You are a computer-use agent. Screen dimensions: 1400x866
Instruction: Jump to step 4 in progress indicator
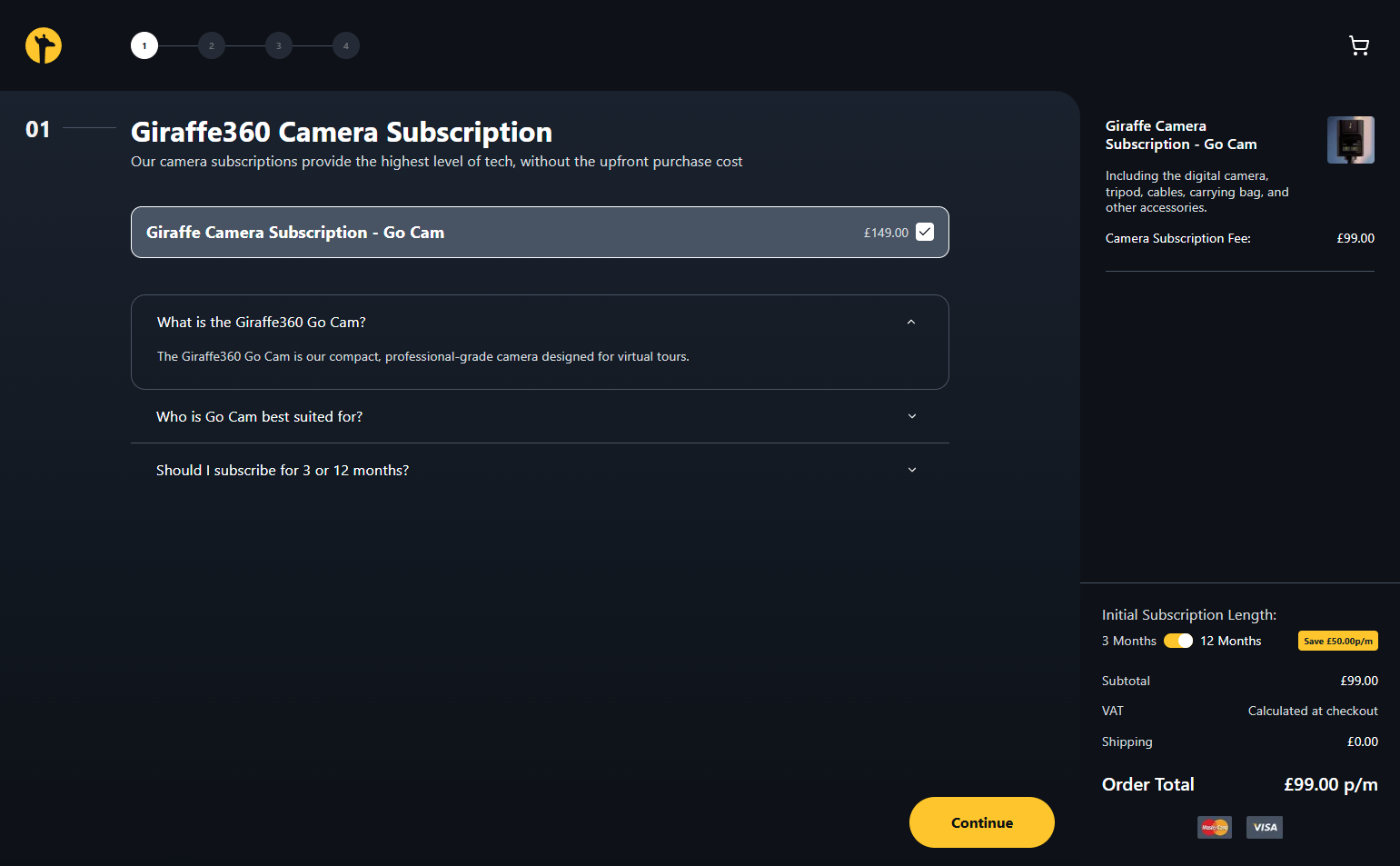(x=346, y=45)
